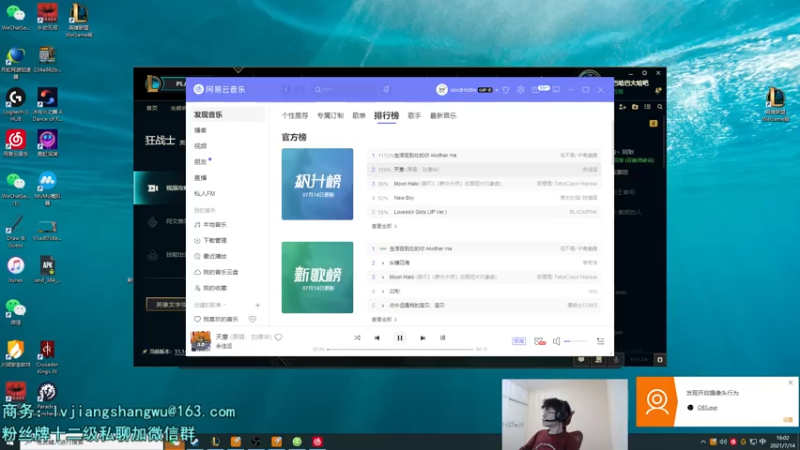Click 查看全部 under the 飙升榜 list

pos(384,226)
